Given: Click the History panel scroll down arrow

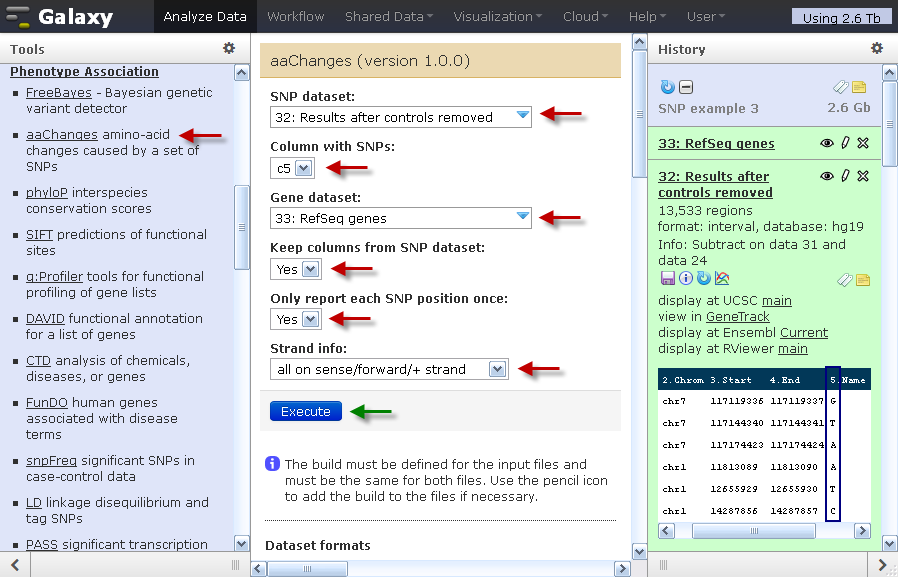Looking at the screenshot, I should tap(889, 543).
